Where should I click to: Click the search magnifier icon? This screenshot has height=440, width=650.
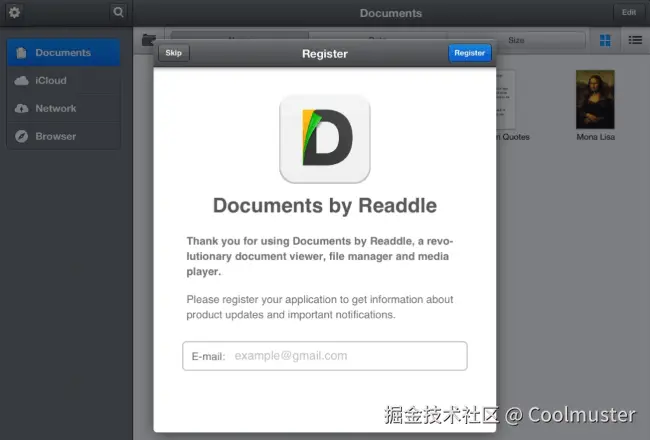tap(118, 12)
